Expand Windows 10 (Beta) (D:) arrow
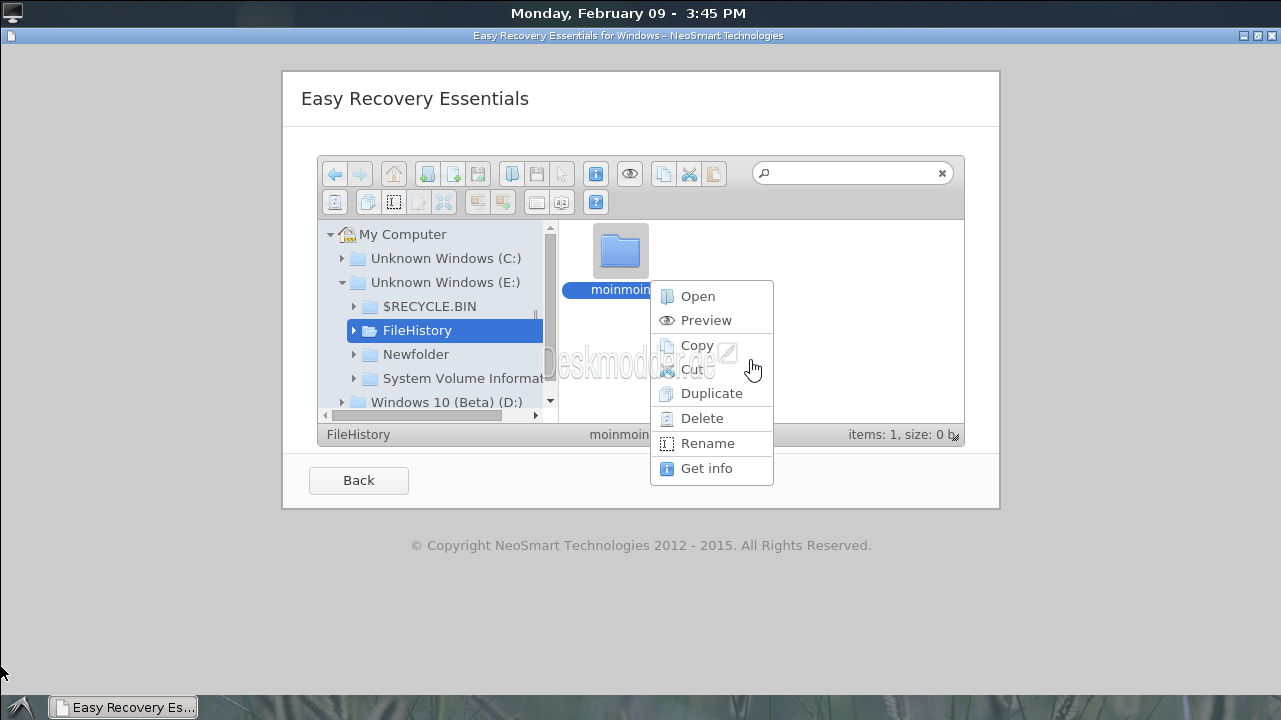Image resolution: width=1281 pixels, height=720 pixels. tap(342, 403)
